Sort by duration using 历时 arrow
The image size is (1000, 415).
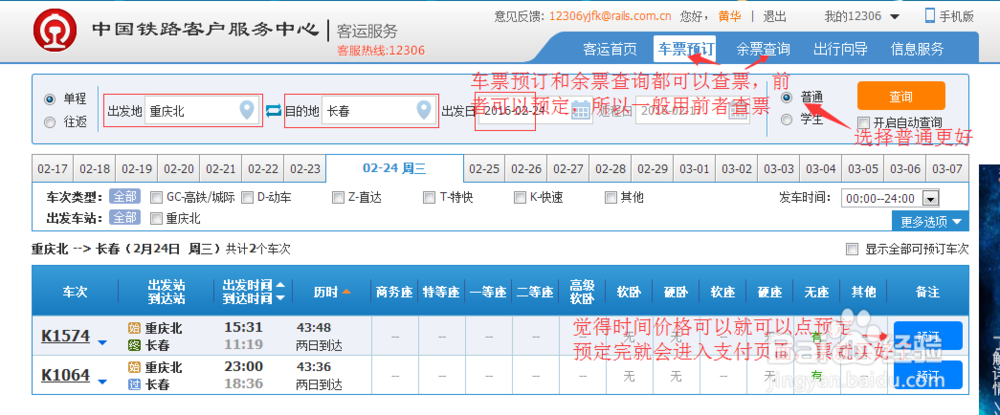pyautogui.click(x=346, y=292)
